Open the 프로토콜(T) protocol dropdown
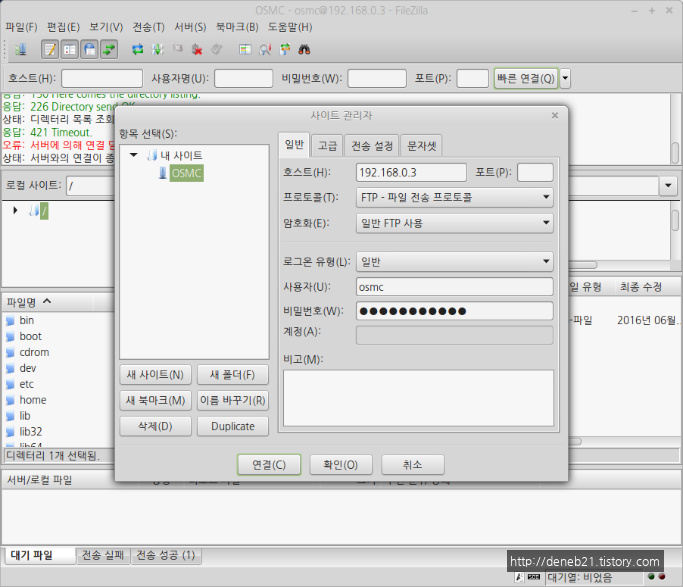 454,198
